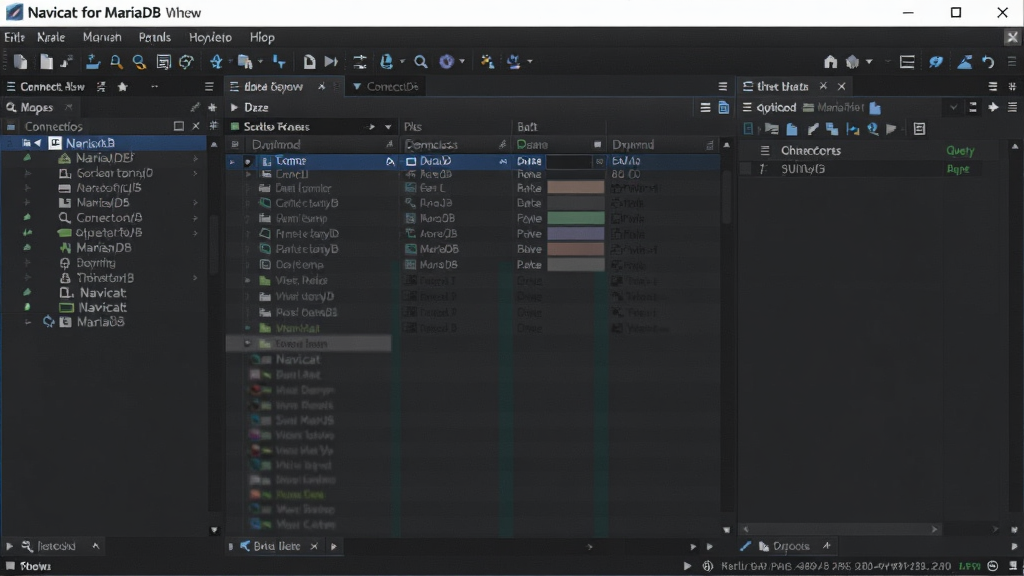Select the Opetarto/B tree item
This screenshot has width=1024, height=576.
pyautogui.click(x=108, y=232)
